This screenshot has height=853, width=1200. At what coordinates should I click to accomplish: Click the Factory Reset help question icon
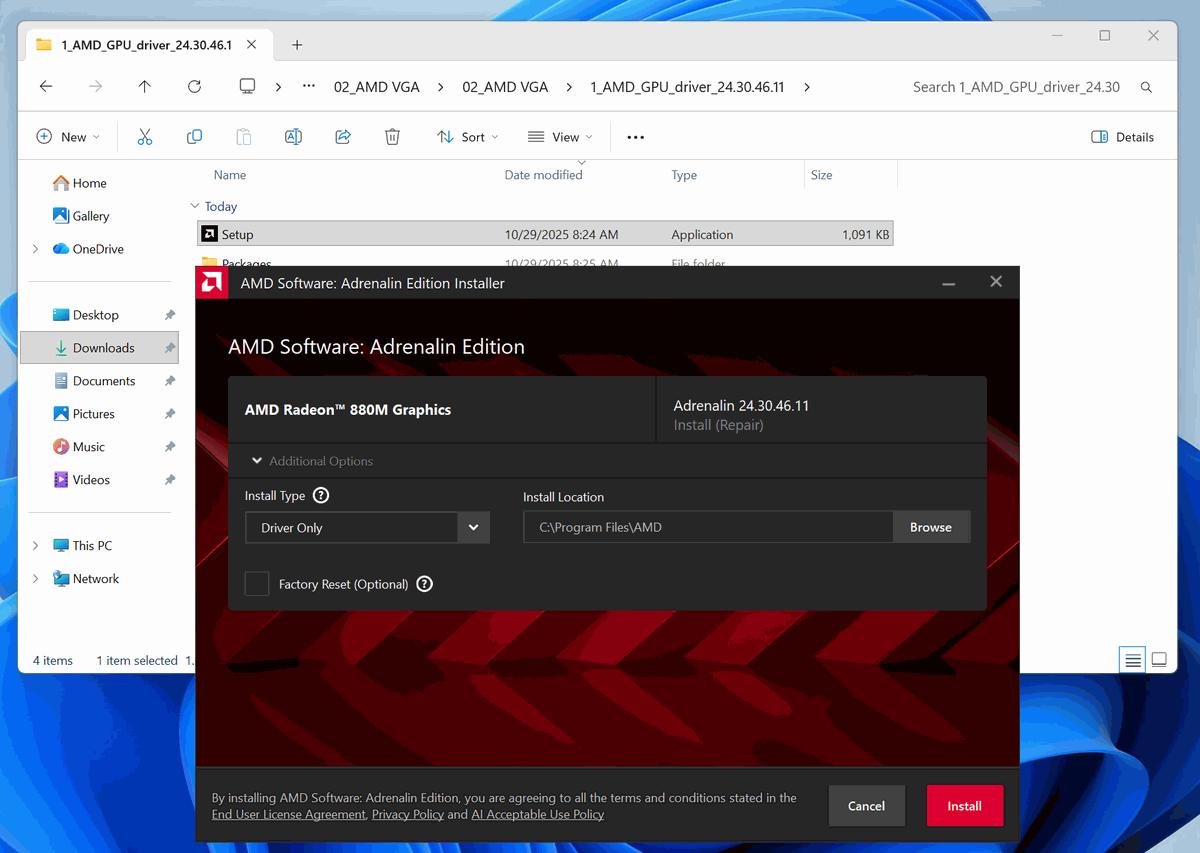(x=424, y=584)
